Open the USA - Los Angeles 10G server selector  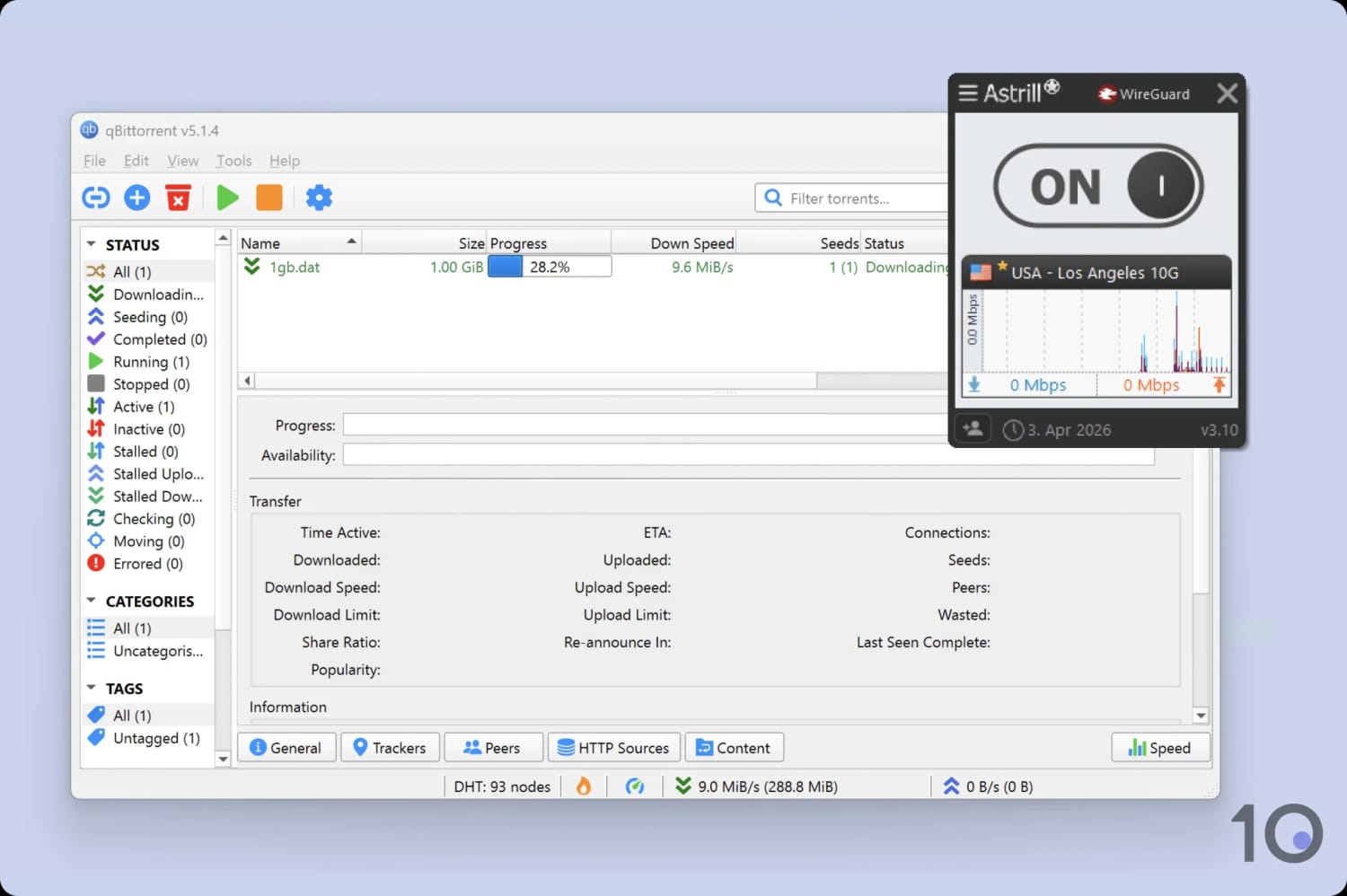click(1096, 272)
